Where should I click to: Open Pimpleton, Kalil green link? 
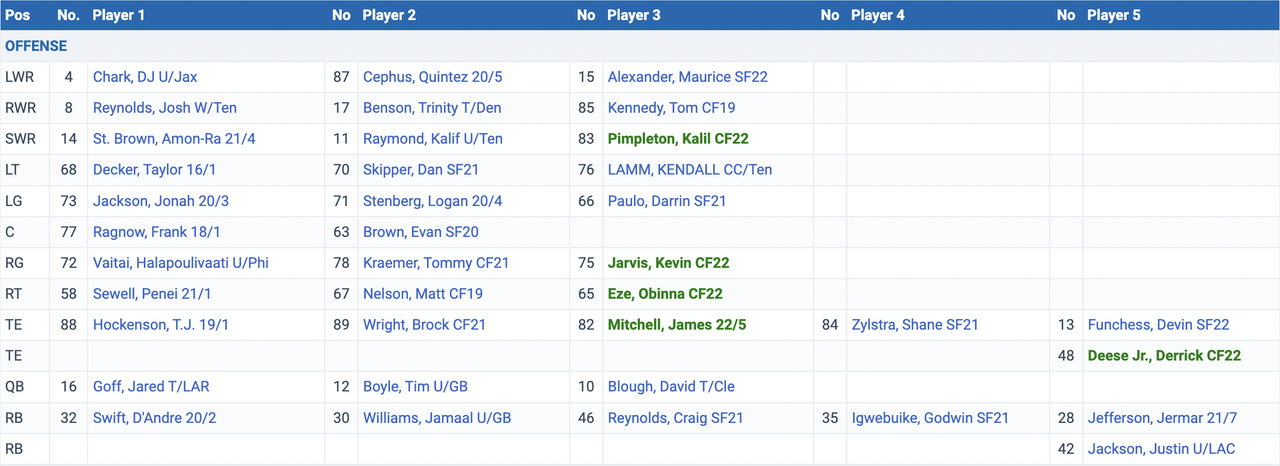point(677,139)
